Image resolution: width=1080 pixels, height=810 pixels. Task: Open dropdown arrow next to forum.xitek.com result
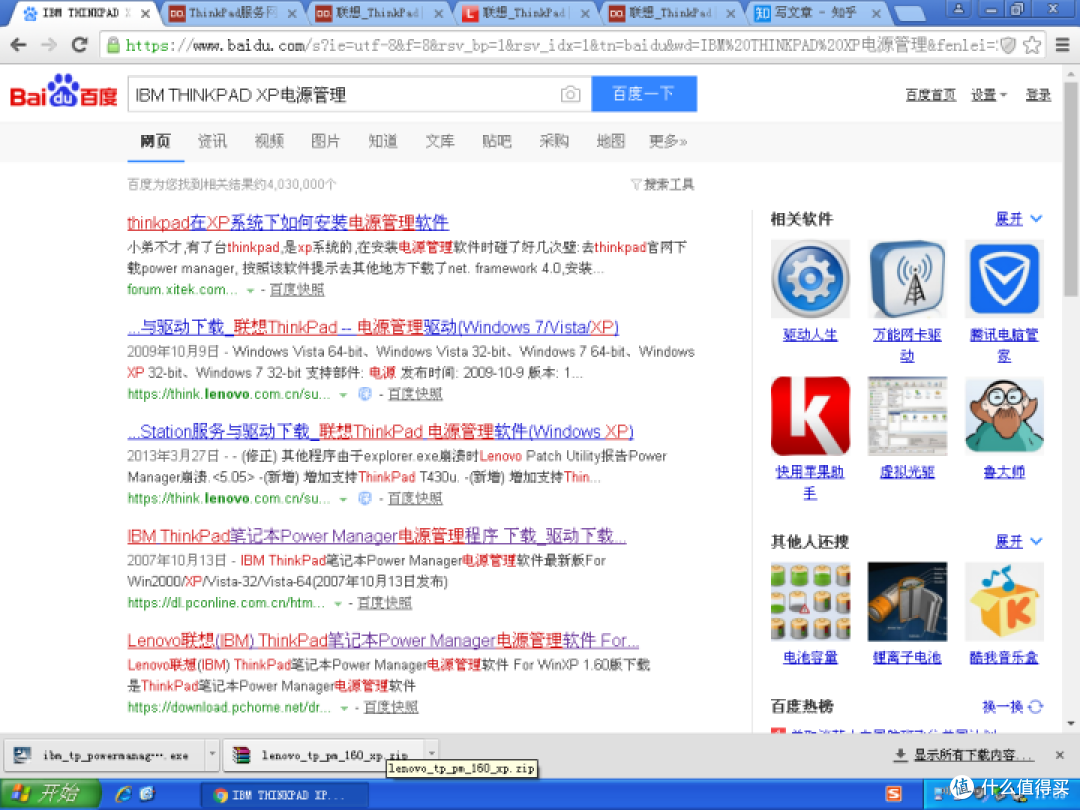pyautogui.click(x=250, y=291)
